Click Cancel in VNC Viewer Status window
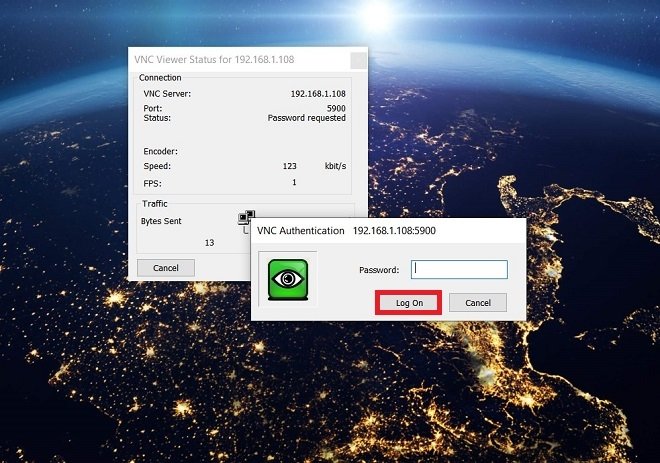 point(166,268)
